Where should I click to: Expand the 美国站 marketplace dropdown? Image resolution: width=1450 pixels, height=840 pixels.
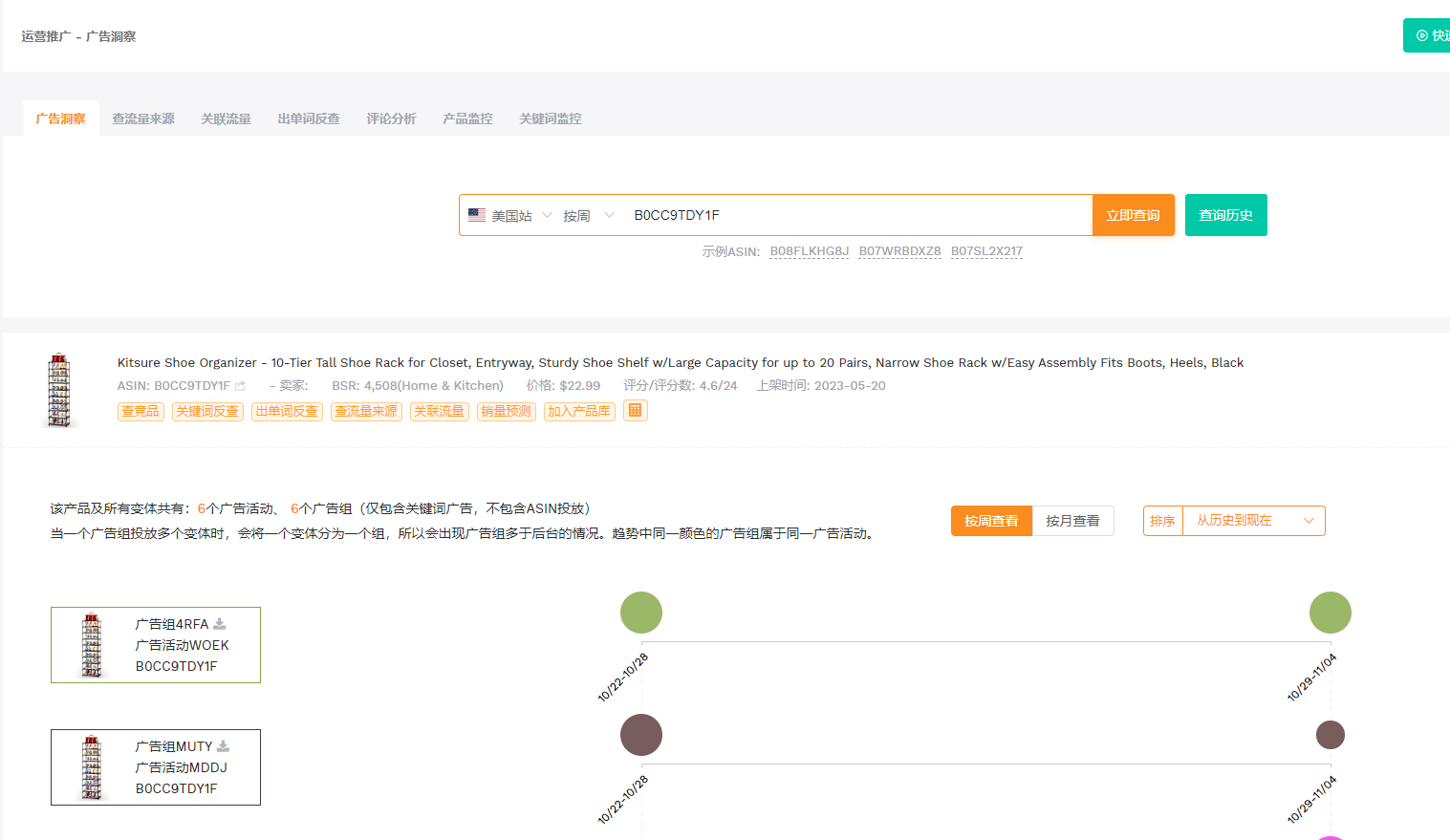521,214
